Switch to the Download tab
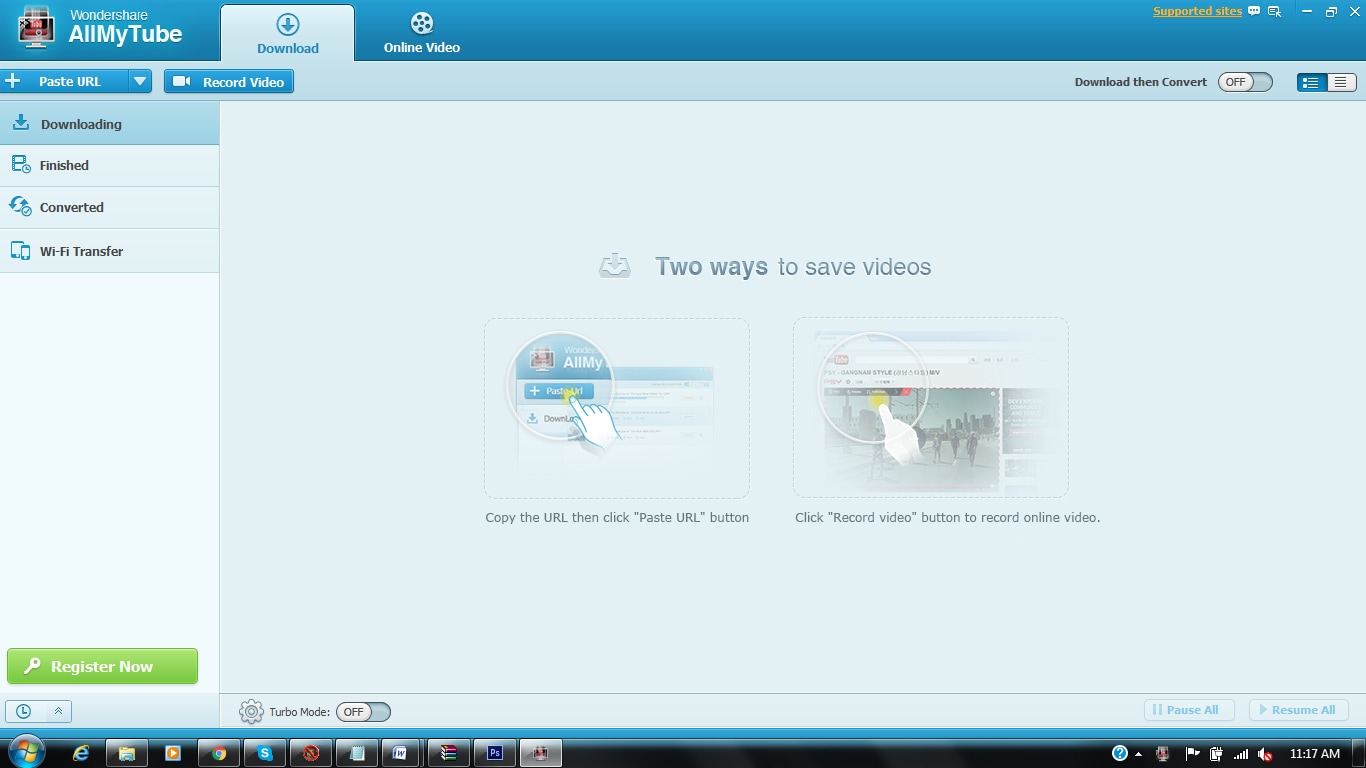 (288, 33)
